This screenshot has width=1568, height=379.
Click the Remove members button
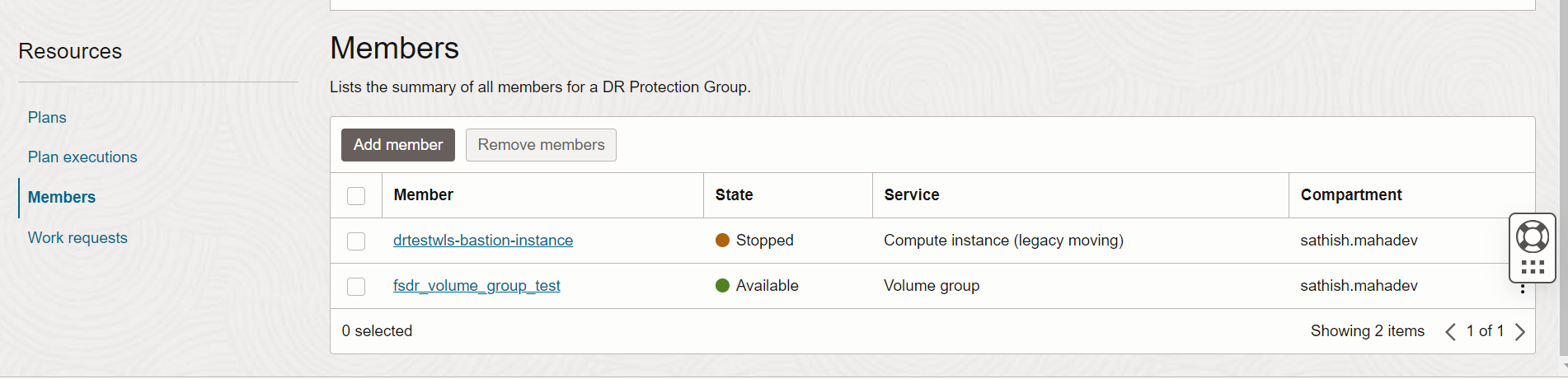pyautogui.click(x=541, y=145)
